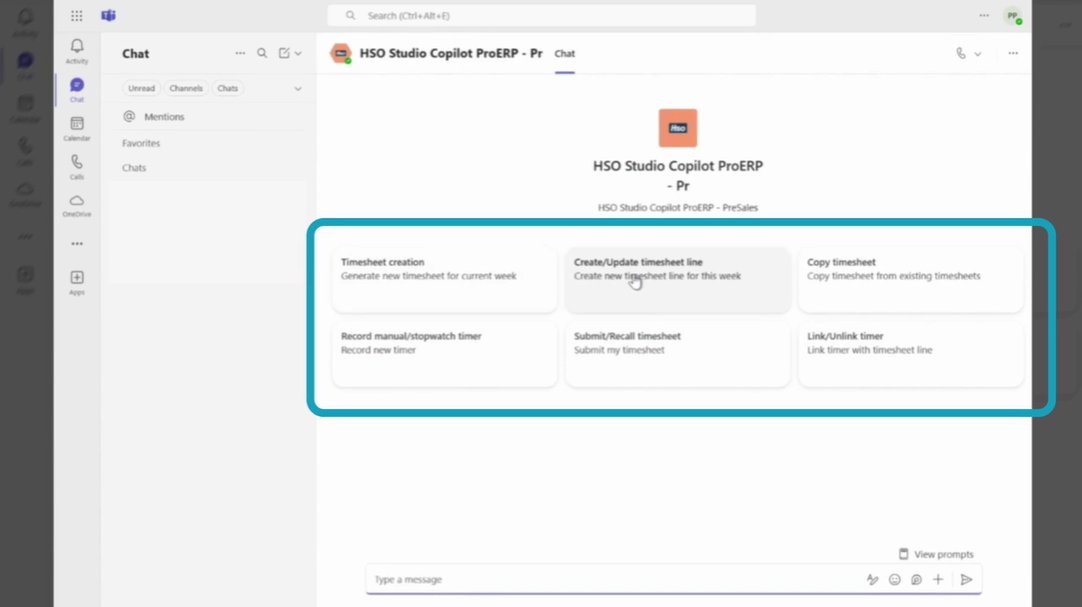Open Apps from the sidebar
1082x607 pixels.
[x=77, y=281]
